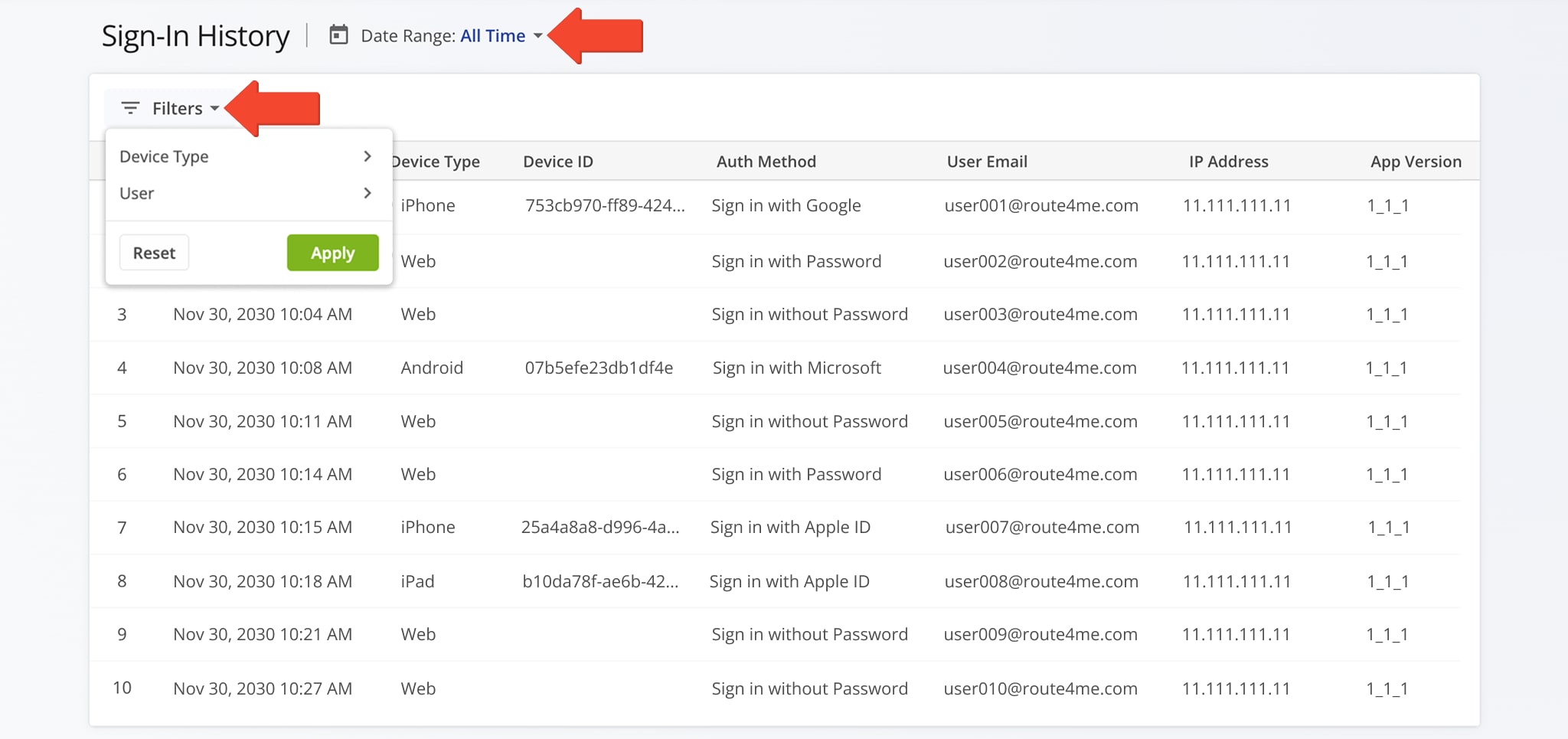Screen dimensions: 1568x739
Task: Click user007@route4me.com email address
Action: pyautogui.click(x=1041, y=527)
